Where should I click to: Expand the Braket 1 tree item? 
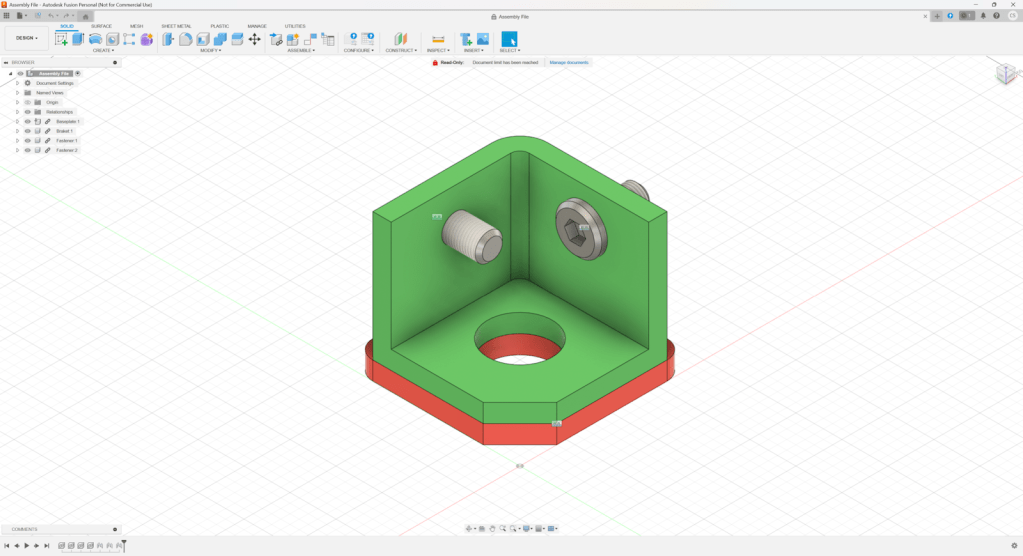(x=17, y=131)
